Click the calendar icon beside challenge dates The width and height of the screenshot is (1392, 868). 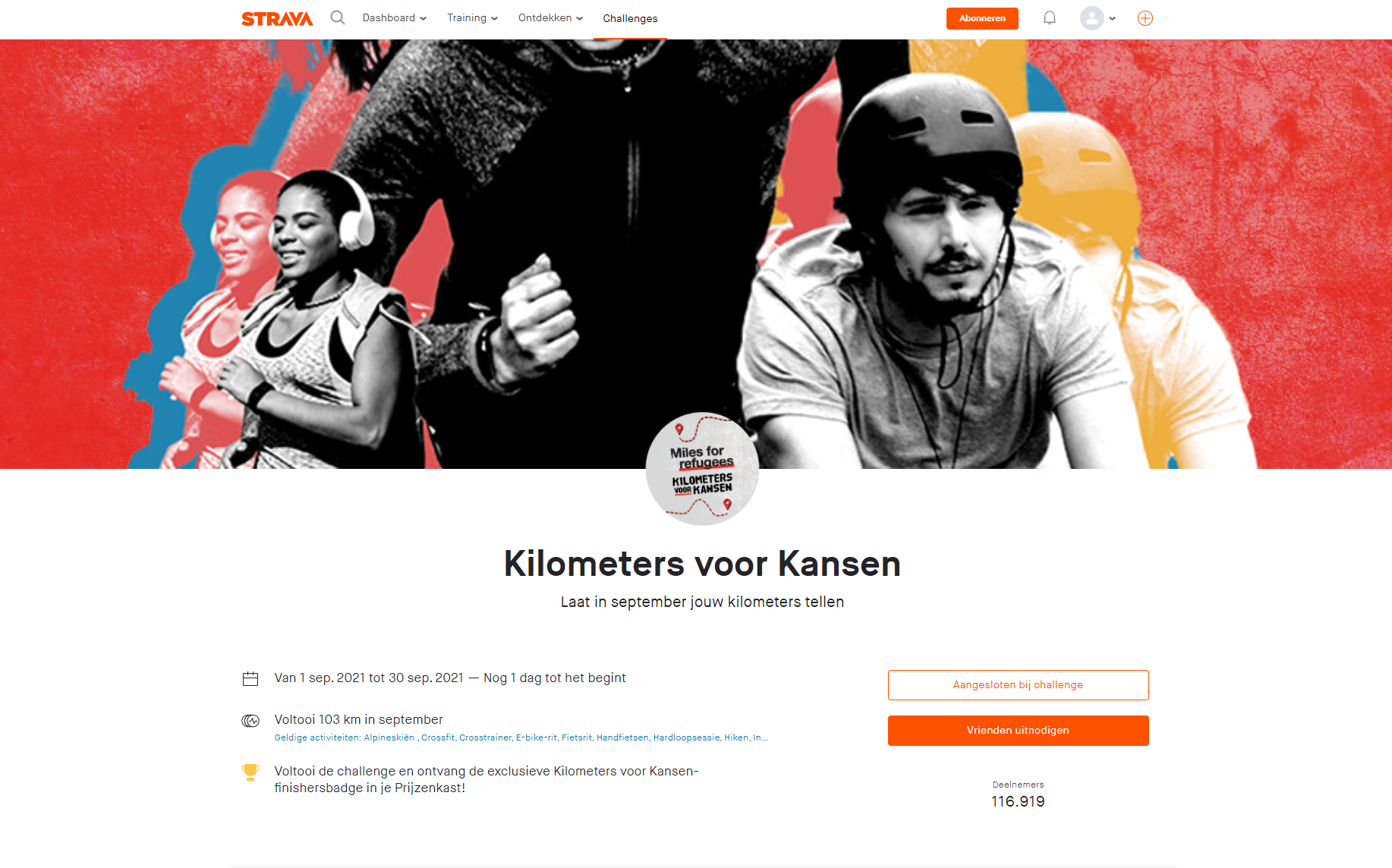pyautogui.click(x=250, y=678)
